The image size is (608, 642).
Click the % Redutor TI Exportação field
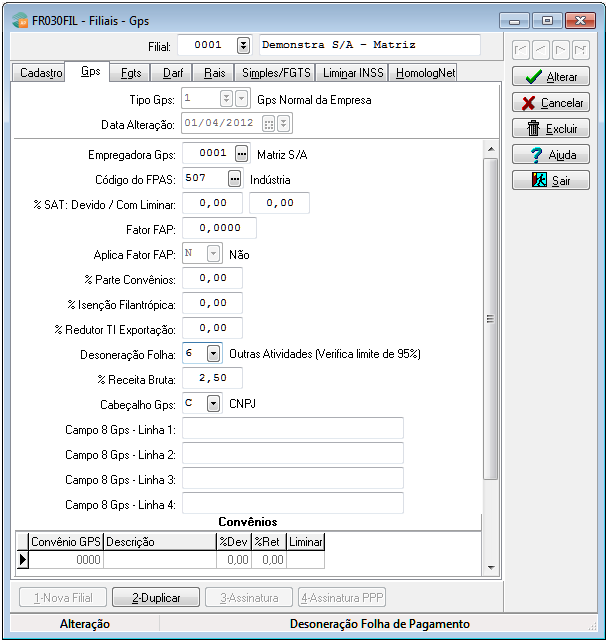click(212, 328)
